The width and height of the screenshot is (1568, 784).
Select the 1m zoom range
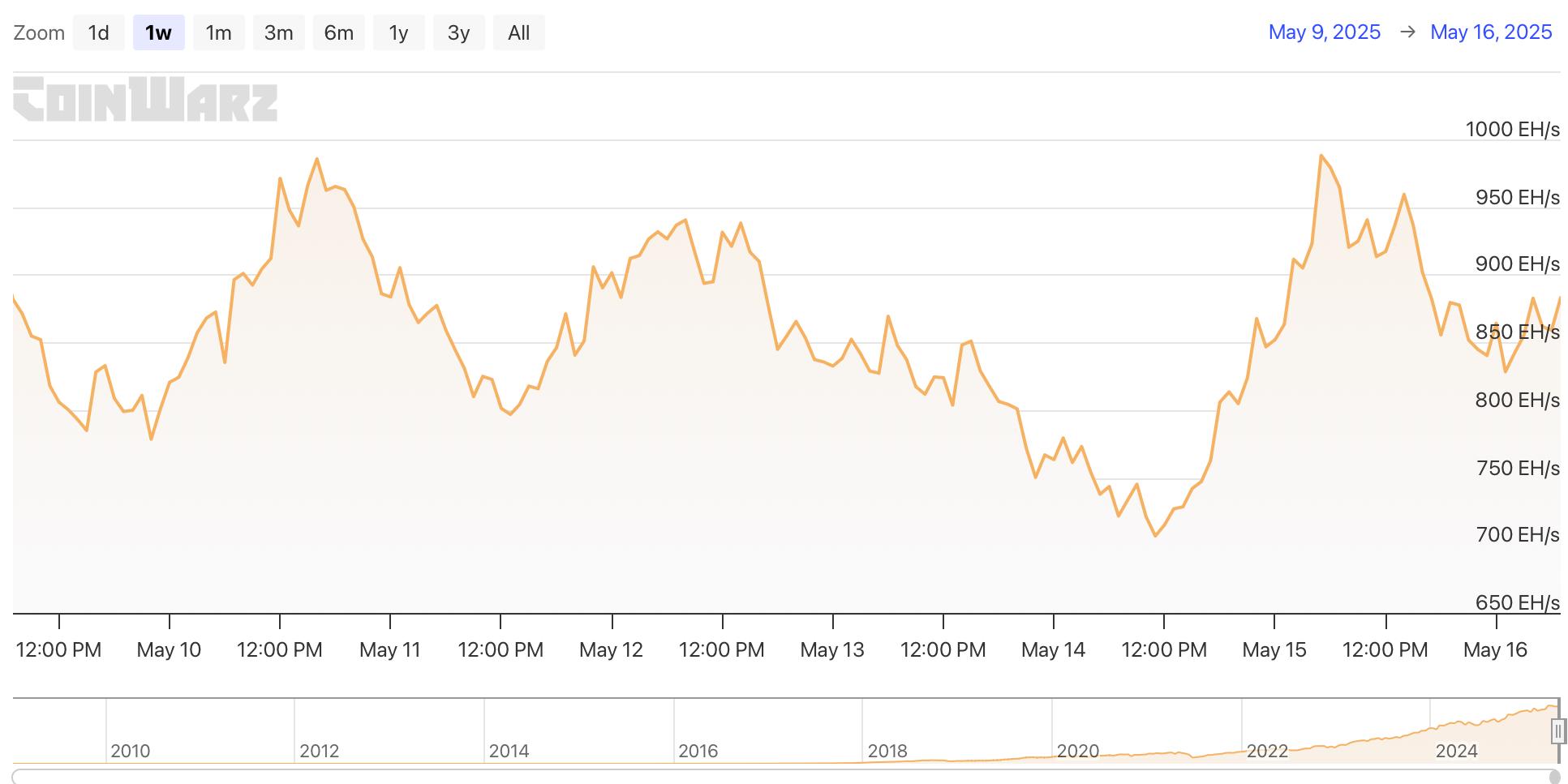click(x=219, y=32)
